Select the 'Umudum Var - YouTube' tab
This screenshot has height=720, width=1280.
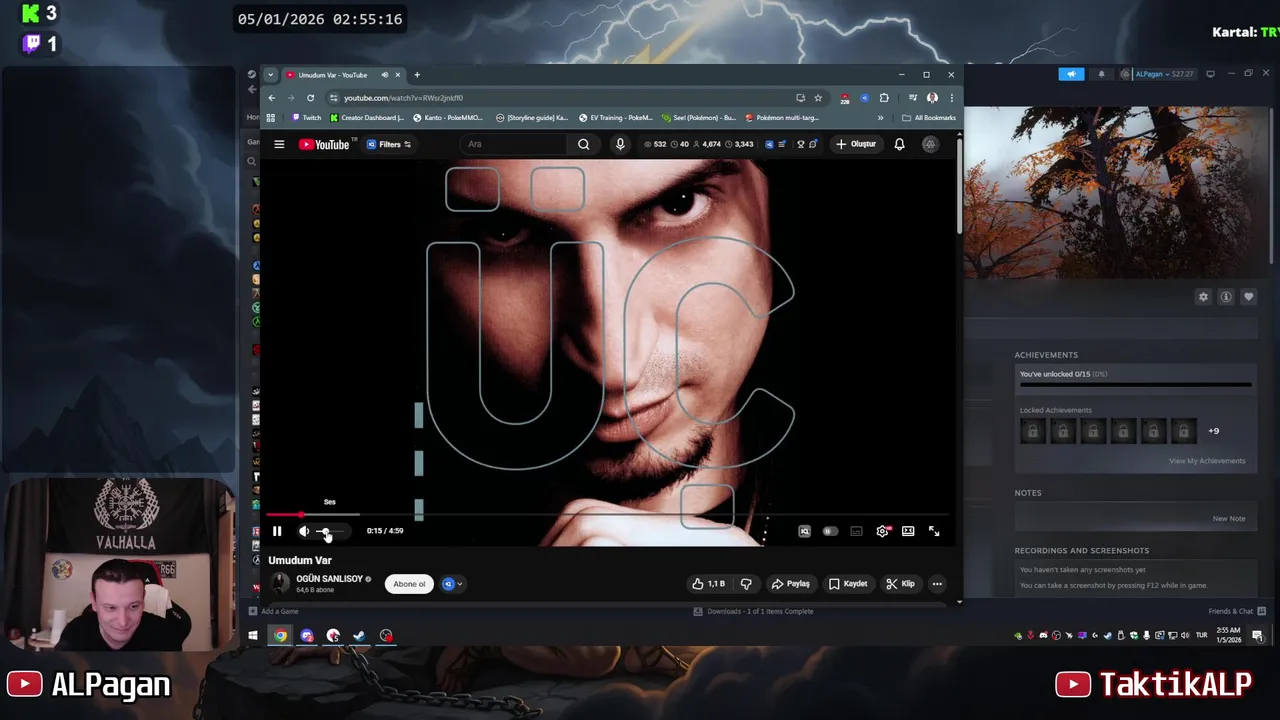click(343, 75)
